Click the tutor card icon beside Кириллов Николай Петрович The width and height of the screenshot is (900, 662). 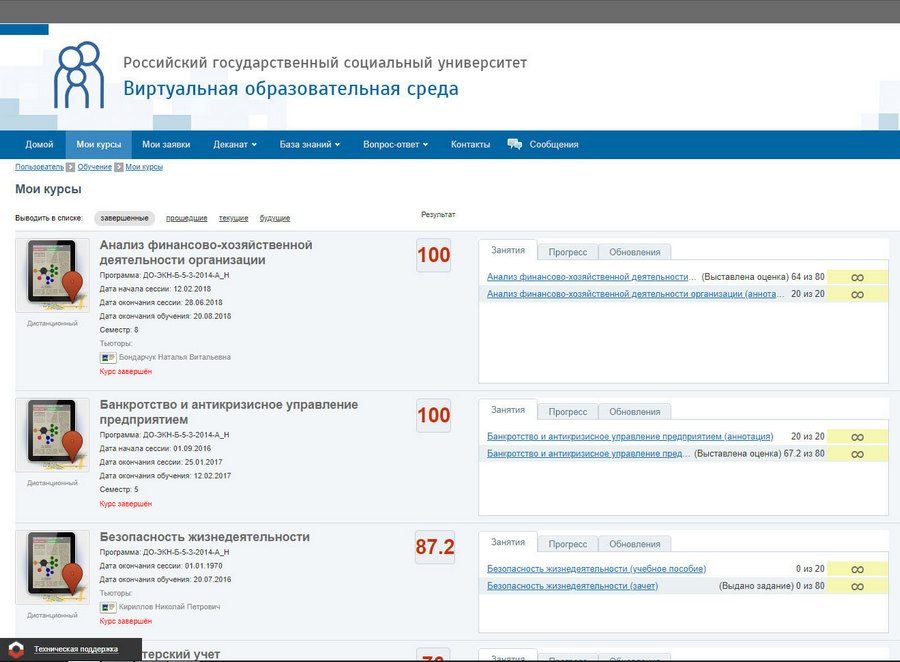108,606
